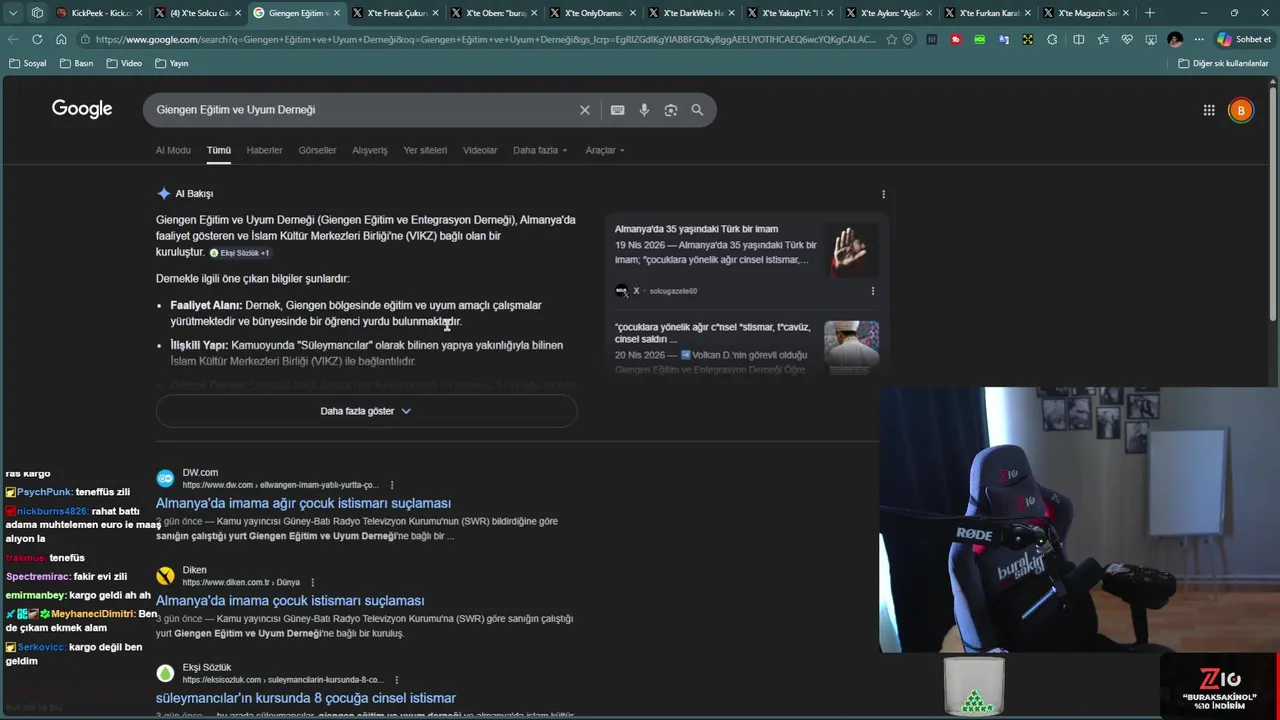Open the DW.com result three-dot options
Image resolution: width=1280 pixels, height=720 pixels.
click(392, 485)
